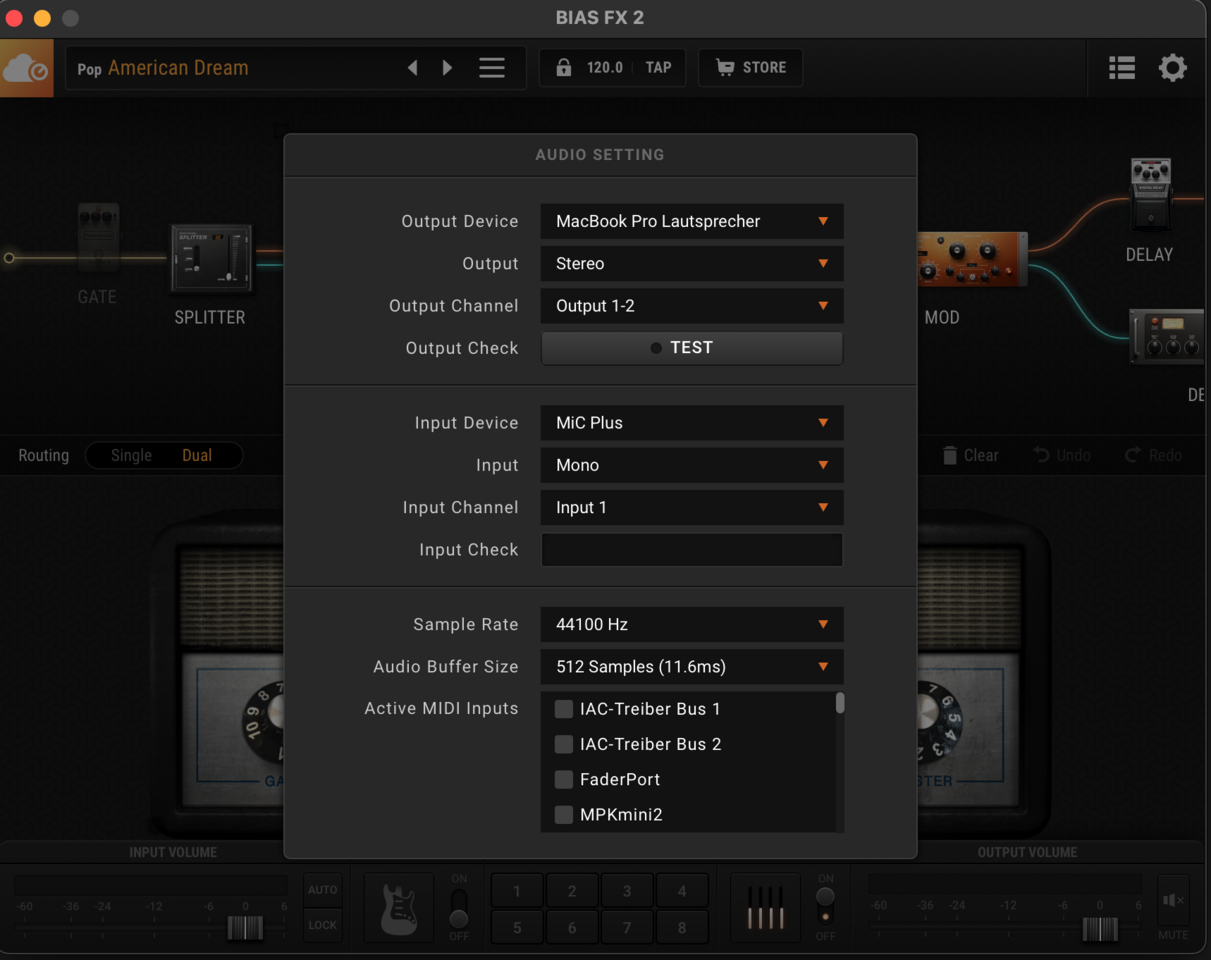The image size is (1211, 960).
Task: Click the STORE cart button
Action: tap(751, 68)
